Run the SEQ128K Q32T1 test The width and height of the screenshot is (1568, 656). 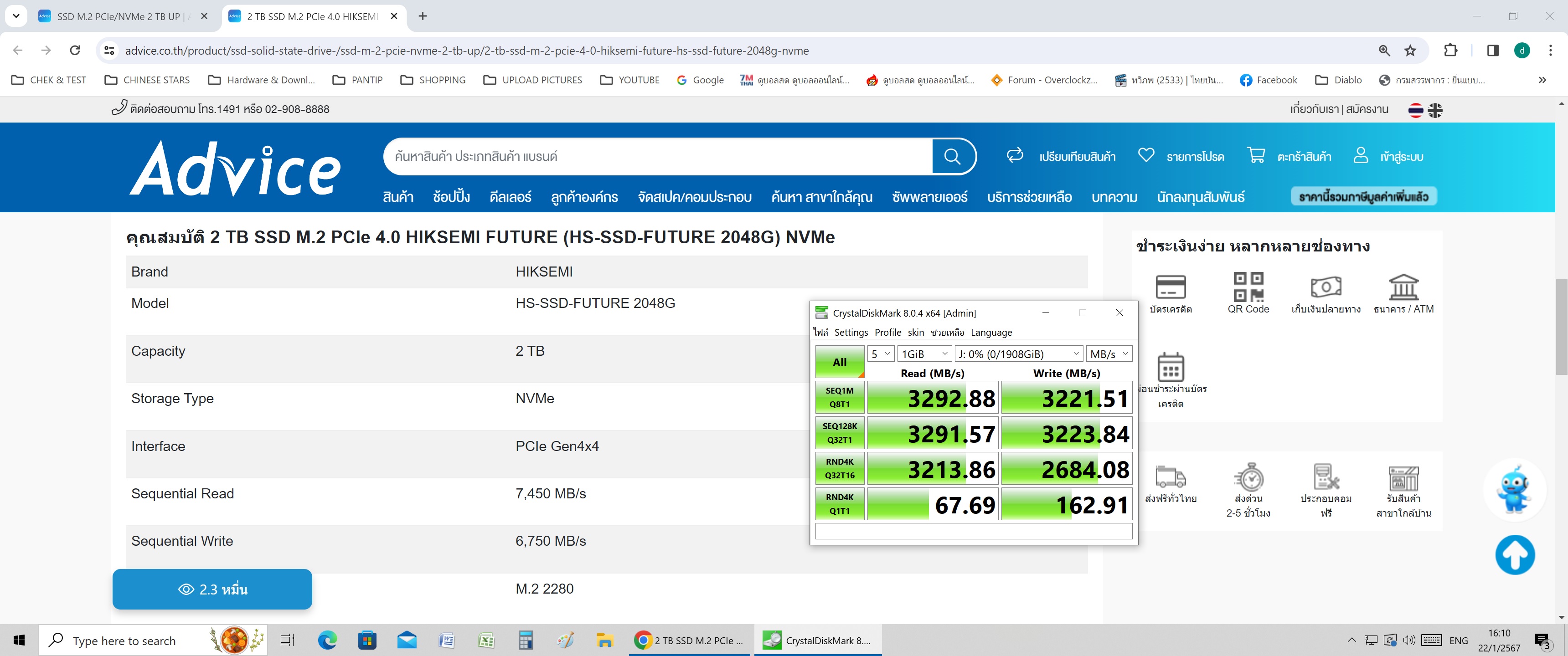tap(840, 433)
